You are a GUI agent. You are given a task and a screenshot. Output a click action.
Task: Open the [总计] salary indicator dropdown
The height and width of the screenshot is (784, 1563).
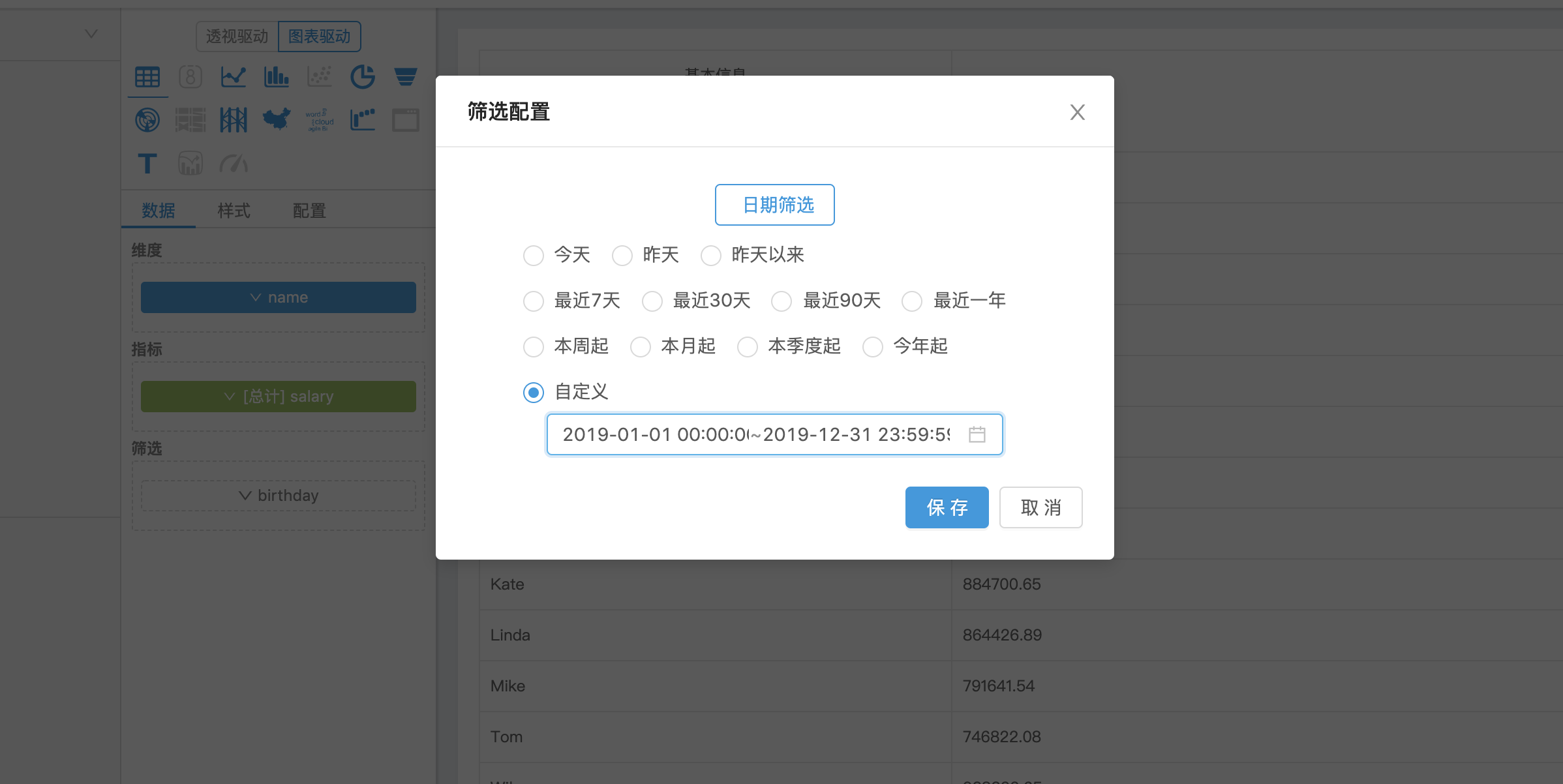click(279, 397)
